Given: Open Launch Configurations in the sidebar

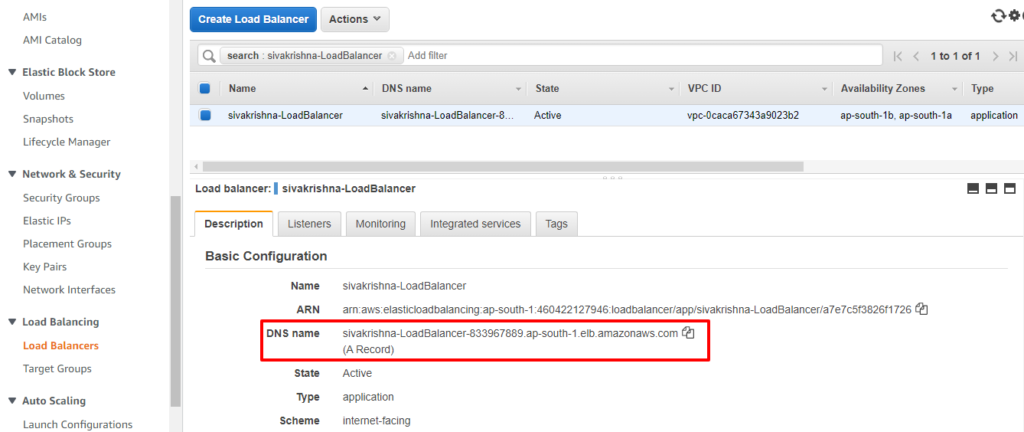Looking at the screenshot, I should tap(78, 425).
